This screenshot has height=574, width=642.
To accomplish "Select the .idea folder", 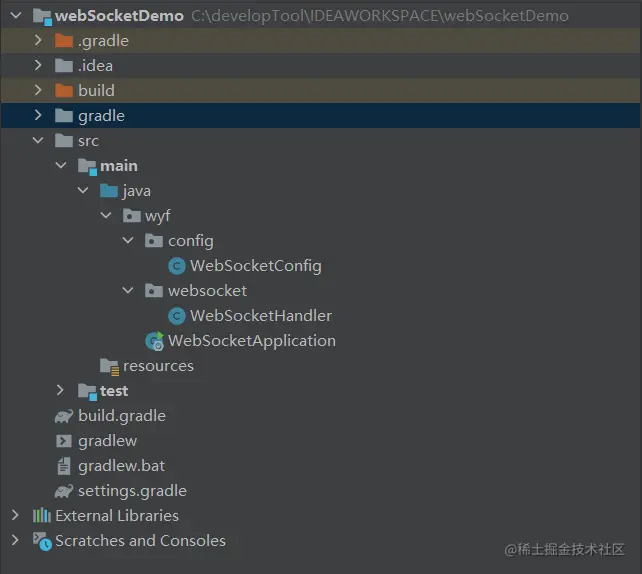I will (95, 66).
